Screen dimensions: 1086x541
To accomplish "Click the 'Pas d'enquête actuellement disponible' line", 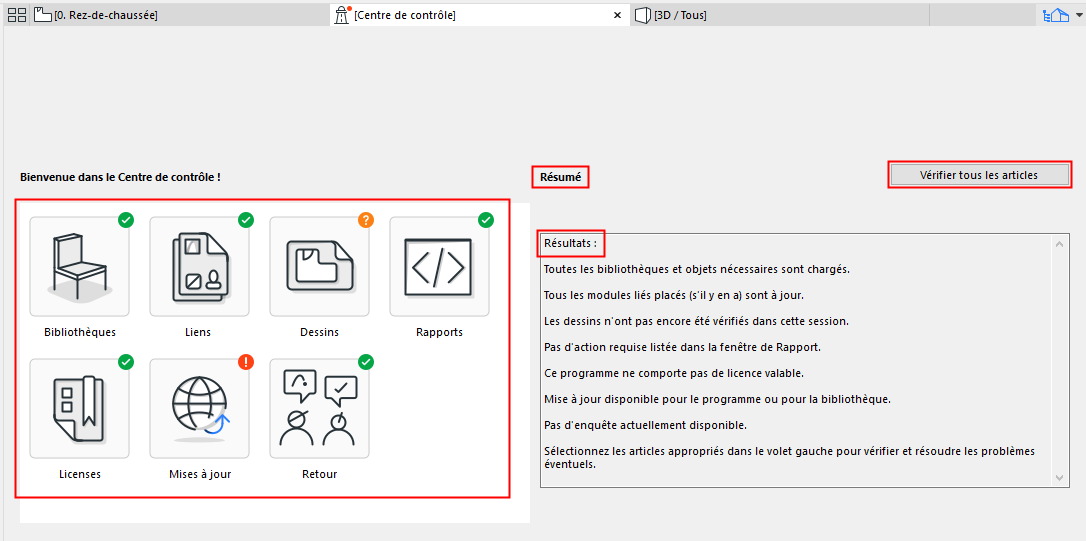I will [x=646, y=425].
